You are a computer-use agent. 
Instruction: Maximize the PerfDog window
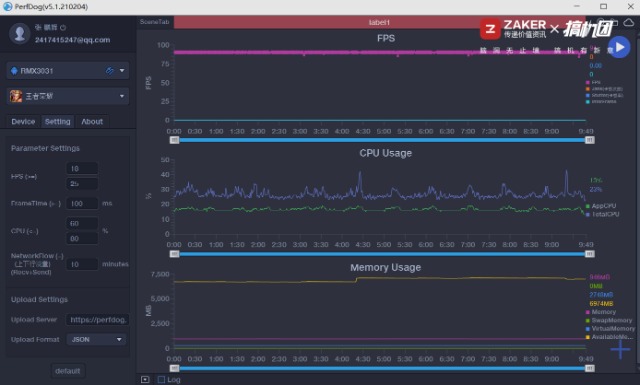click(x=603, y=7)
